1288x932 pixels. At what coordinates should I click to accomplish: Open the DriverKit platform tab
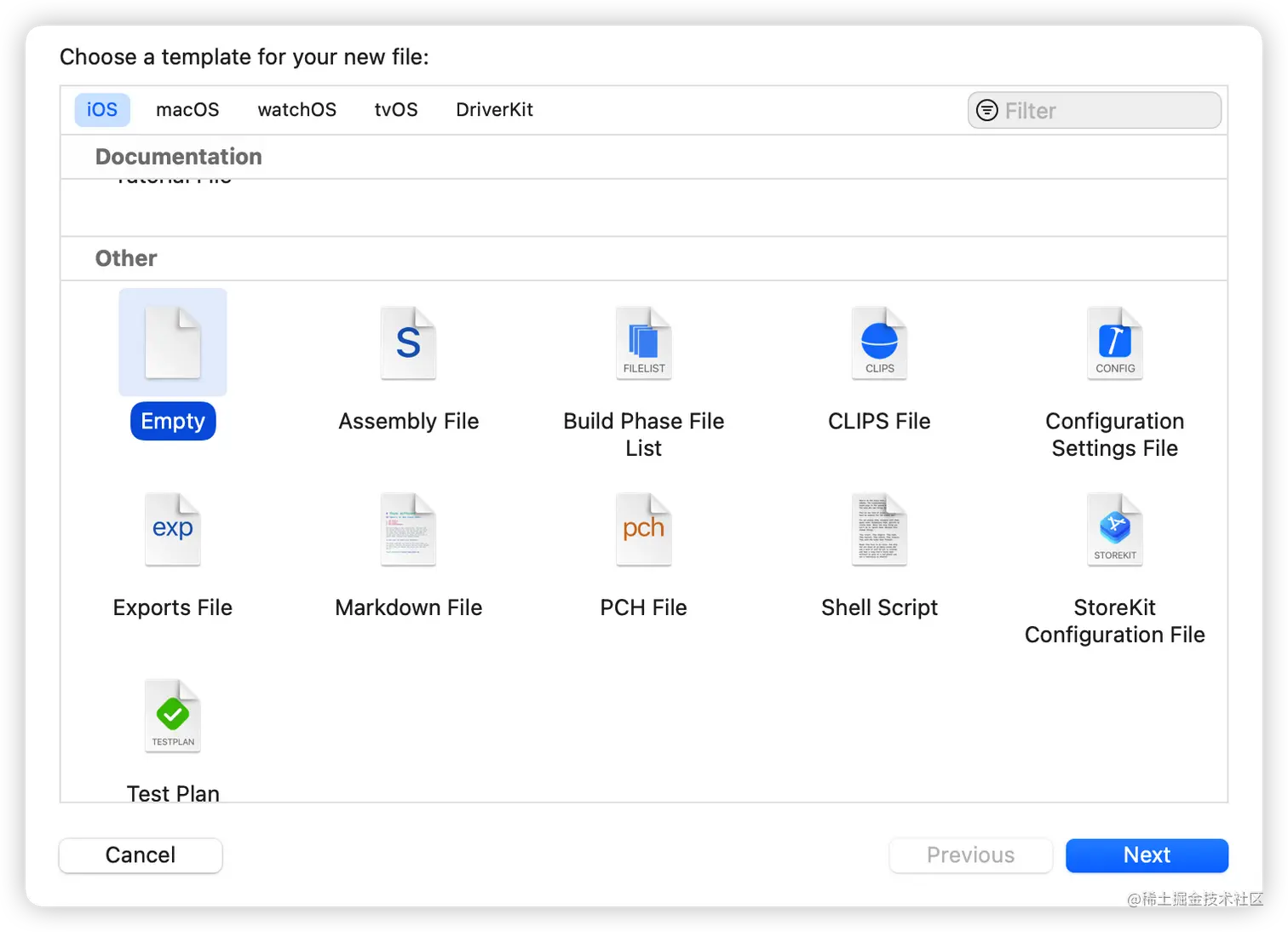[x=494, y=110]
